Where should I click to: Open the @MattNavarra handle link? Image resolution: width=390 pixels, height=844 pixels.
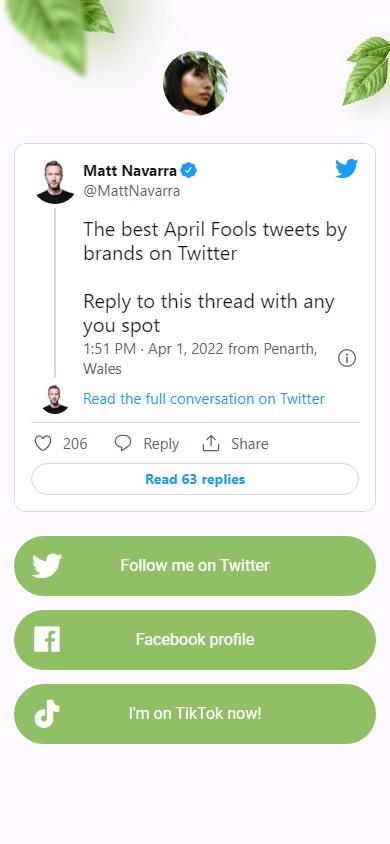pyautogui.click(x=132, y=191)
